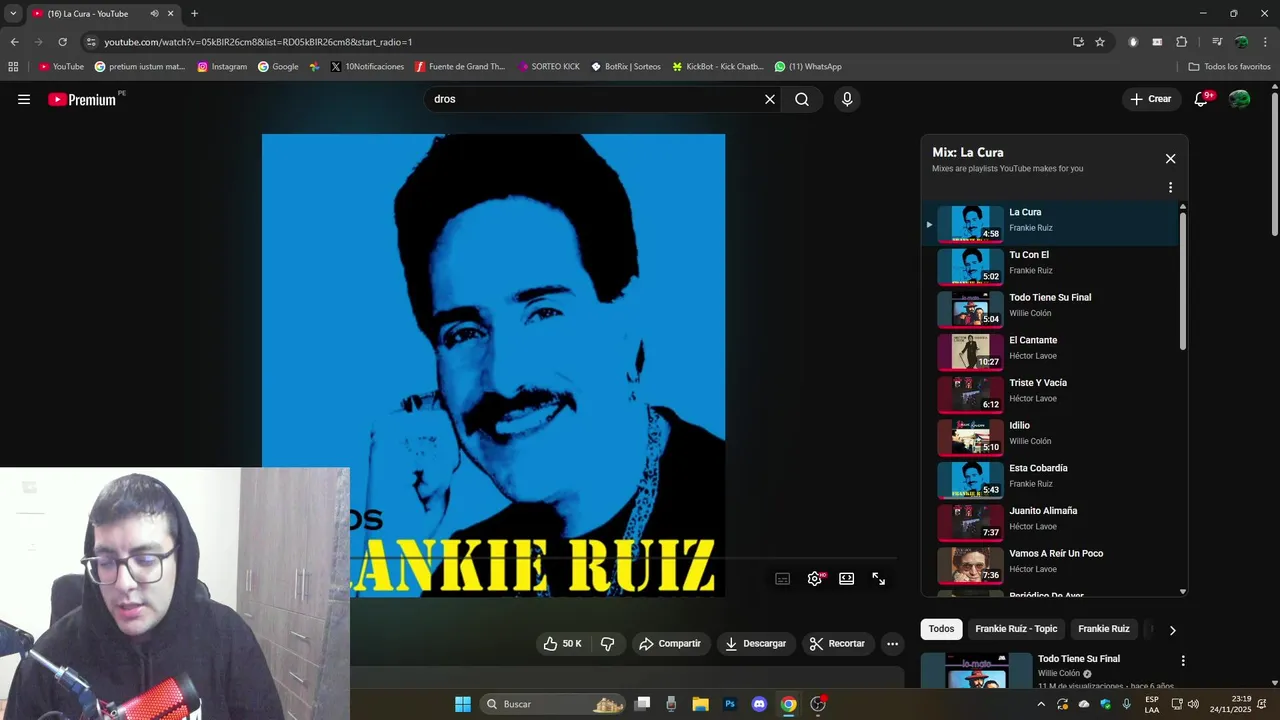Play Esta Cobardia in the mix
The height and width of the screenshot is (720, 1280).
pyautogui.click(x=1050, y=480)
